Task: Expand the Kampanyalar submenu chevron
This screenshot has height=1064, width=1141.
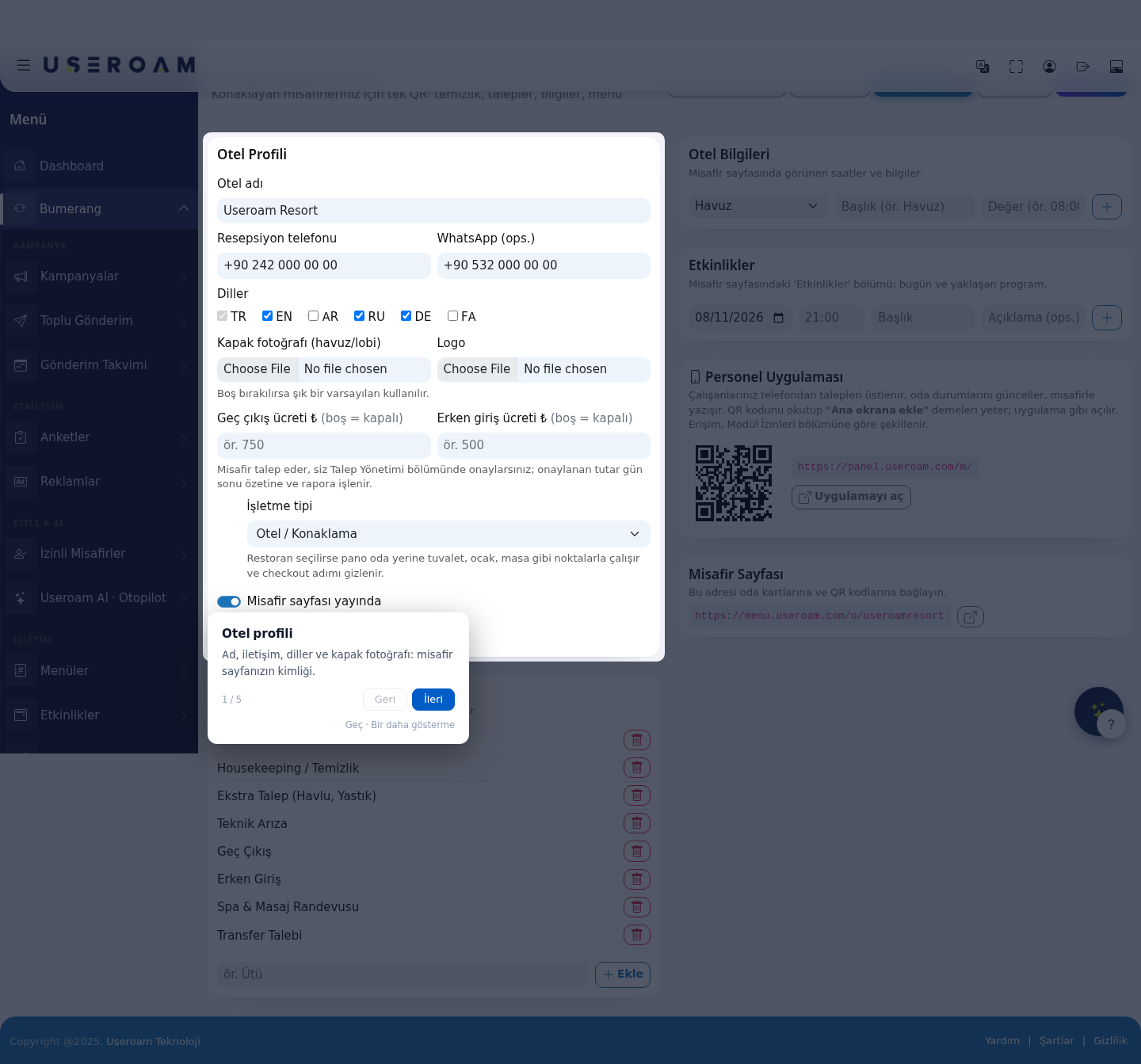Action: point(183,277)
